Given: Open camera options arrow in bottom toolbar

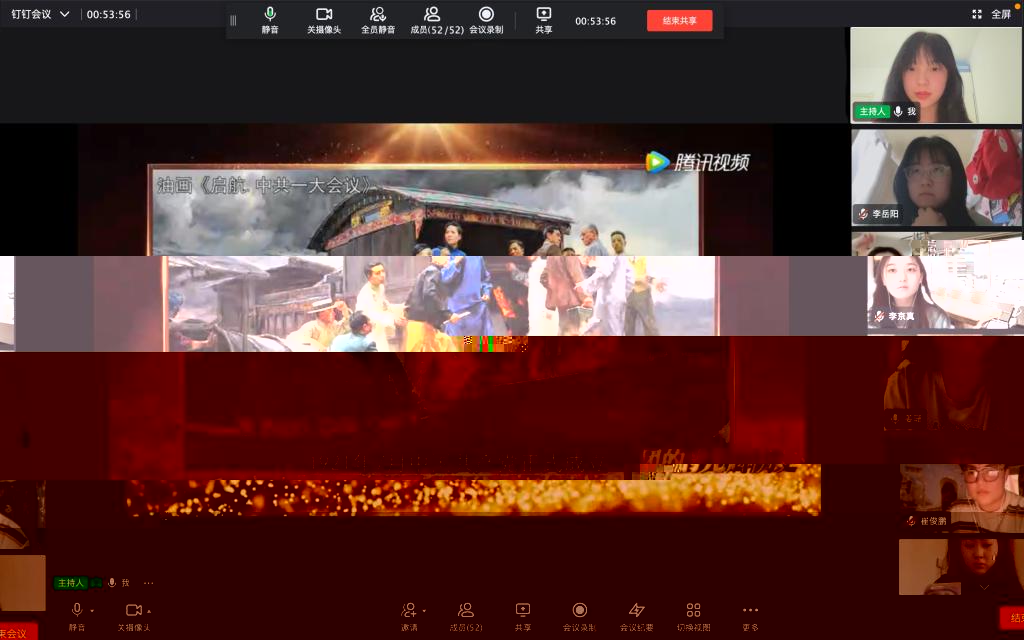Looking at the screenshot, I should (149, 611).
